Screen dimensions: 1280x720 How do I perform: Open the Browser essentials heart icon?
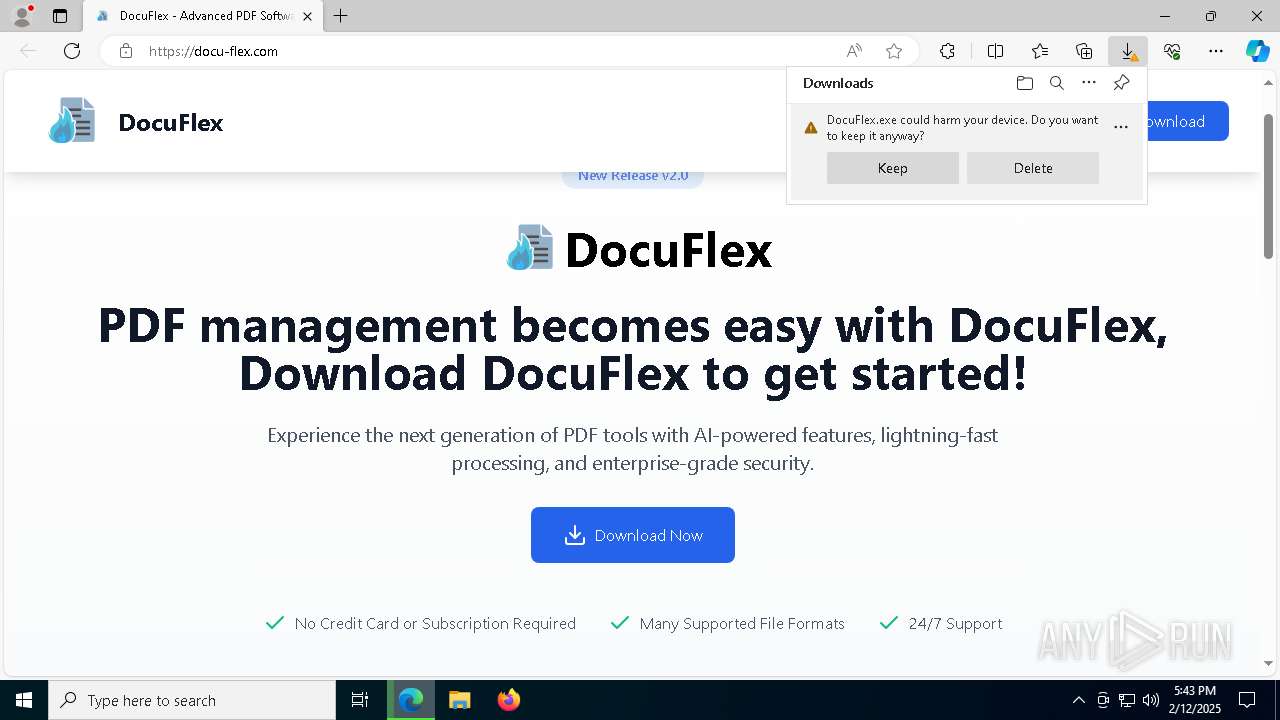click(1172, 51)
